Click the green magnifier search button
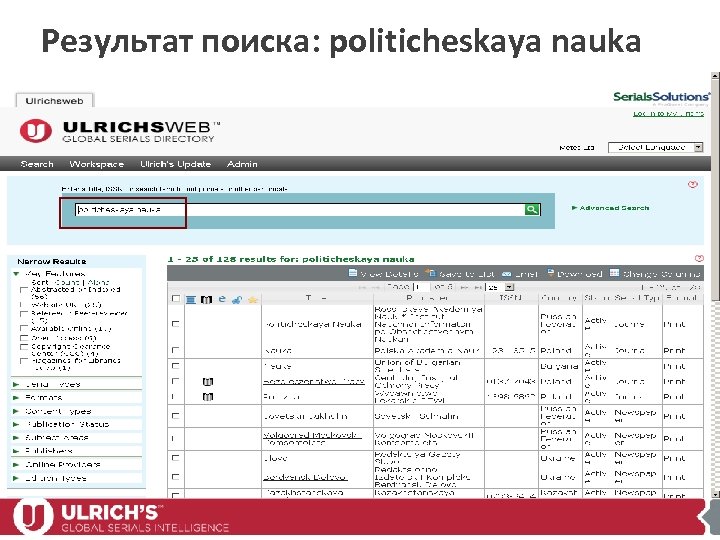Image resolution: width=720 pixels, height=540 pixels. coord(532,209)
